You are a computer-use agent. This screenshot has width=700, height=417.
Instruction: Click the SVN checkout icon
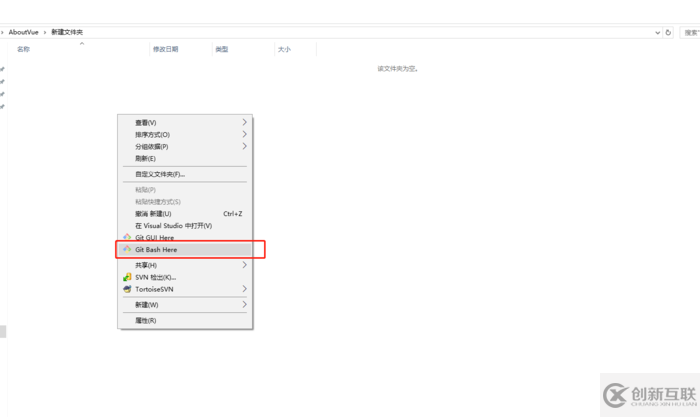(127, 277)
